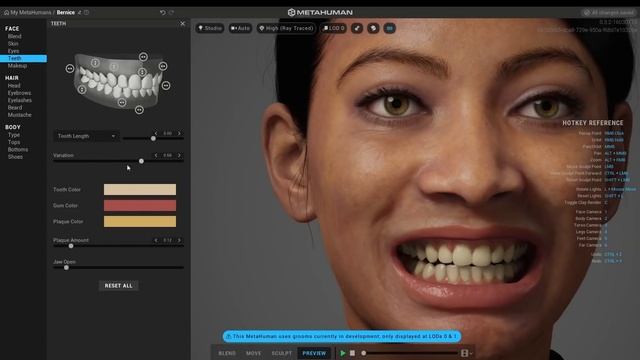Click the Jaw Open slider handle
The image size is (640, 360).
click(67, 268)
